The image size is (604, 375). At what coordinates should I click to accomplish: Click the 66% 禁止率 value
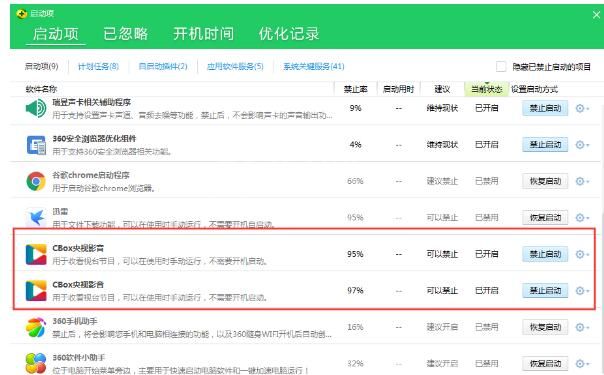pyautogui.click(x=355, y=181)
